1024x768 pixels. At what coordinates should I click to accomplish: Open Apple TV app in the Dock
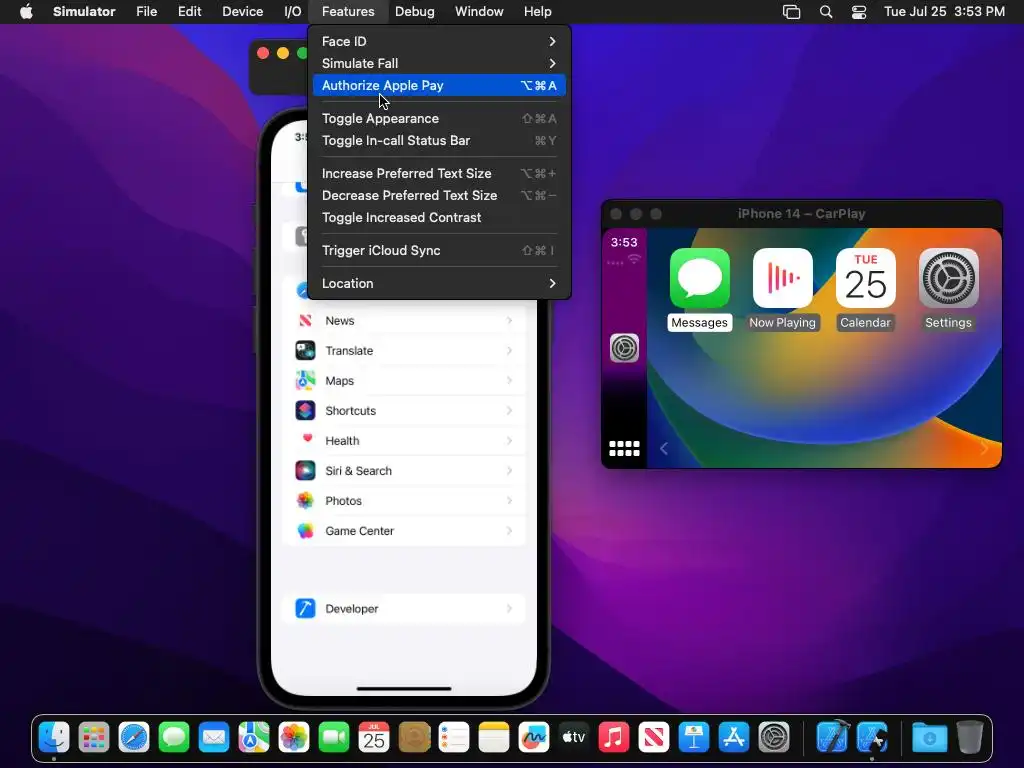pyautogui.click(x=574, y=738)
